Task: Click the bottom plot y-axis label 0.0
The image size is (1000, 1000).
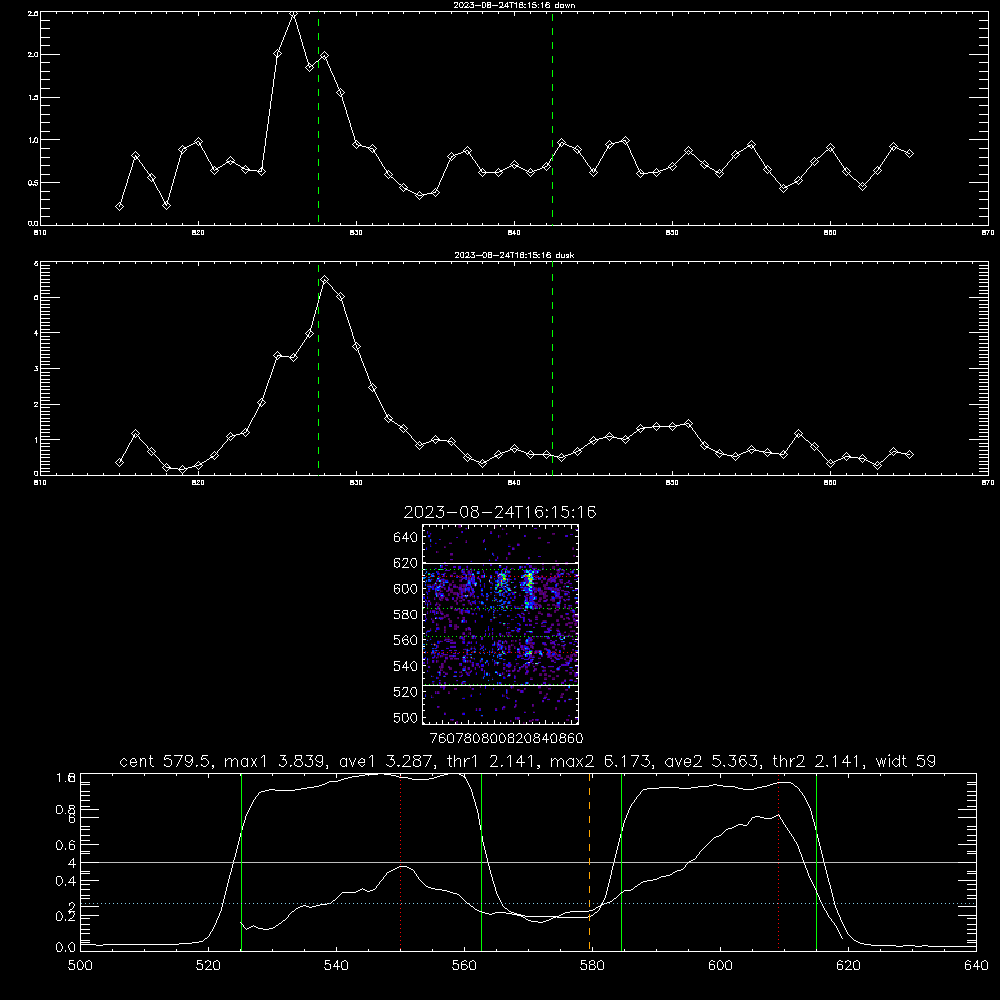Action: pos(66,948)
